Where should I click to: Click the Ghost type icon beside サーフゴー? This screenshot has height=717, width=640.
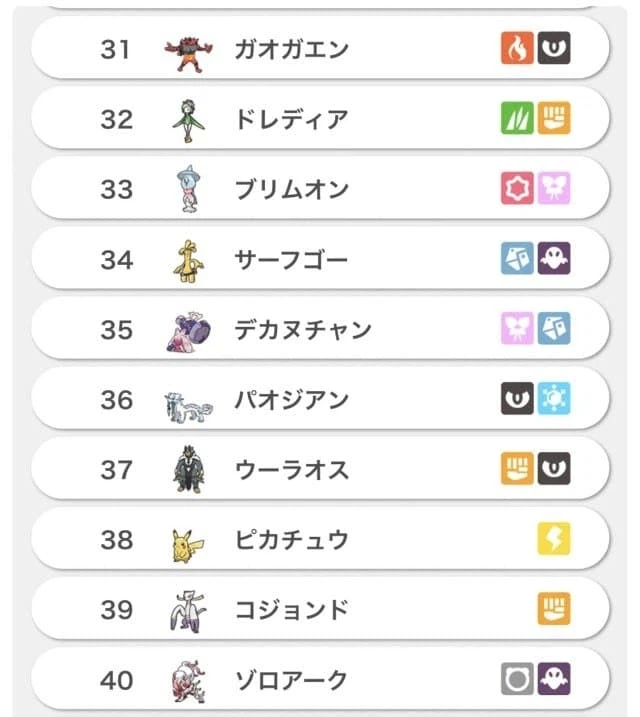coord(554,260)
